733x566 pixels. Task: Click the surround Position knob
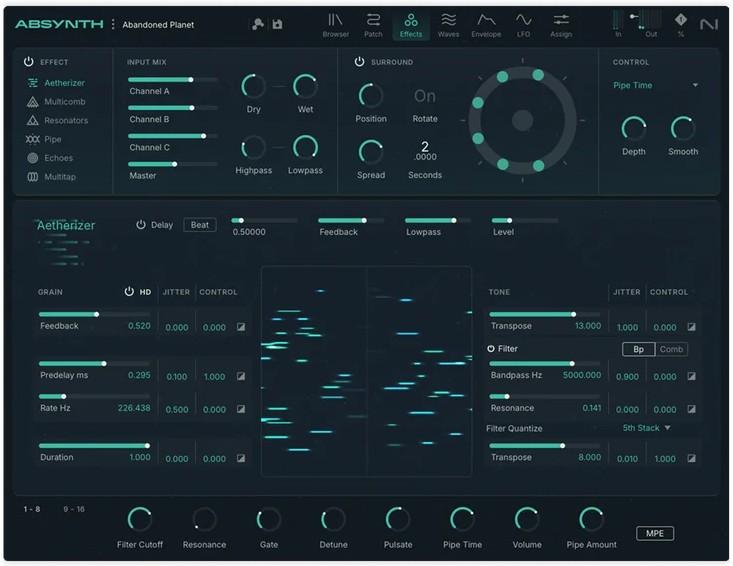[x=371, y=96]
